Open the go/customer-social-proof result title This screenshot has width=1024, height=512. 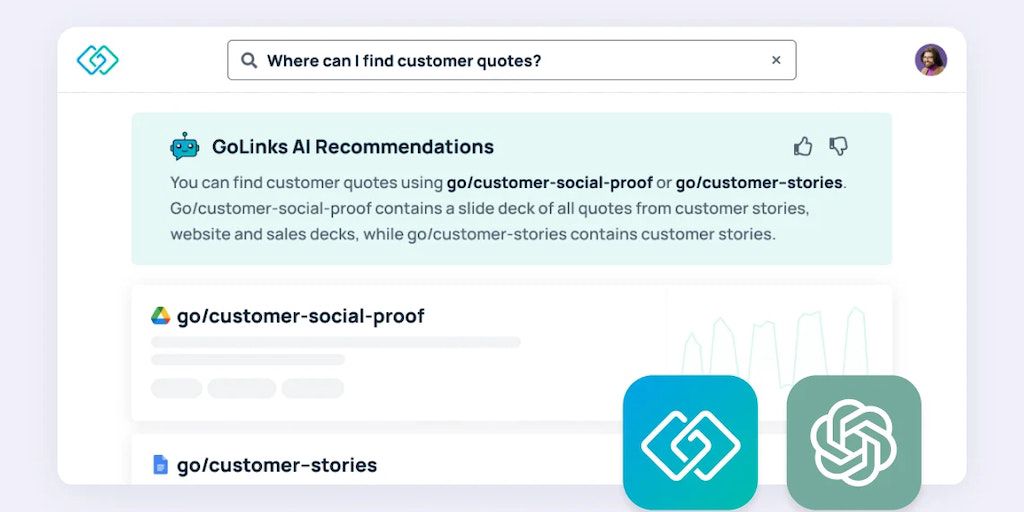pos(301,316)
